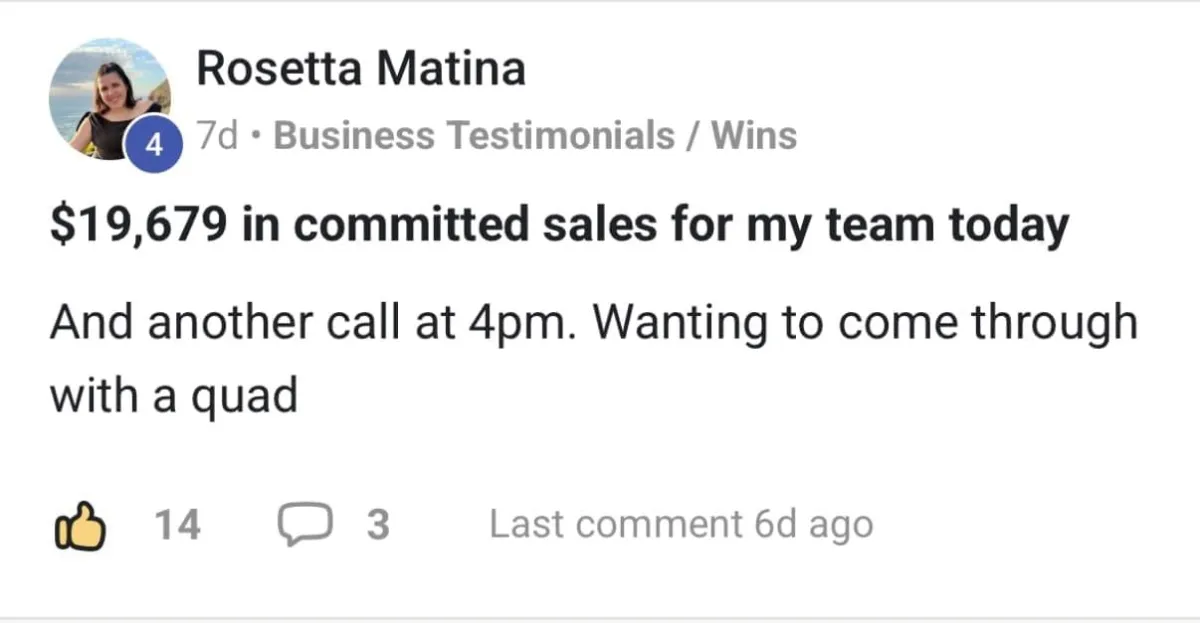Image resolution: width=1200 pixels, height=623 pixels.
Task: Click the '$19,679' amount in the title
Action: pyautogui.click(x=135, y=225)
